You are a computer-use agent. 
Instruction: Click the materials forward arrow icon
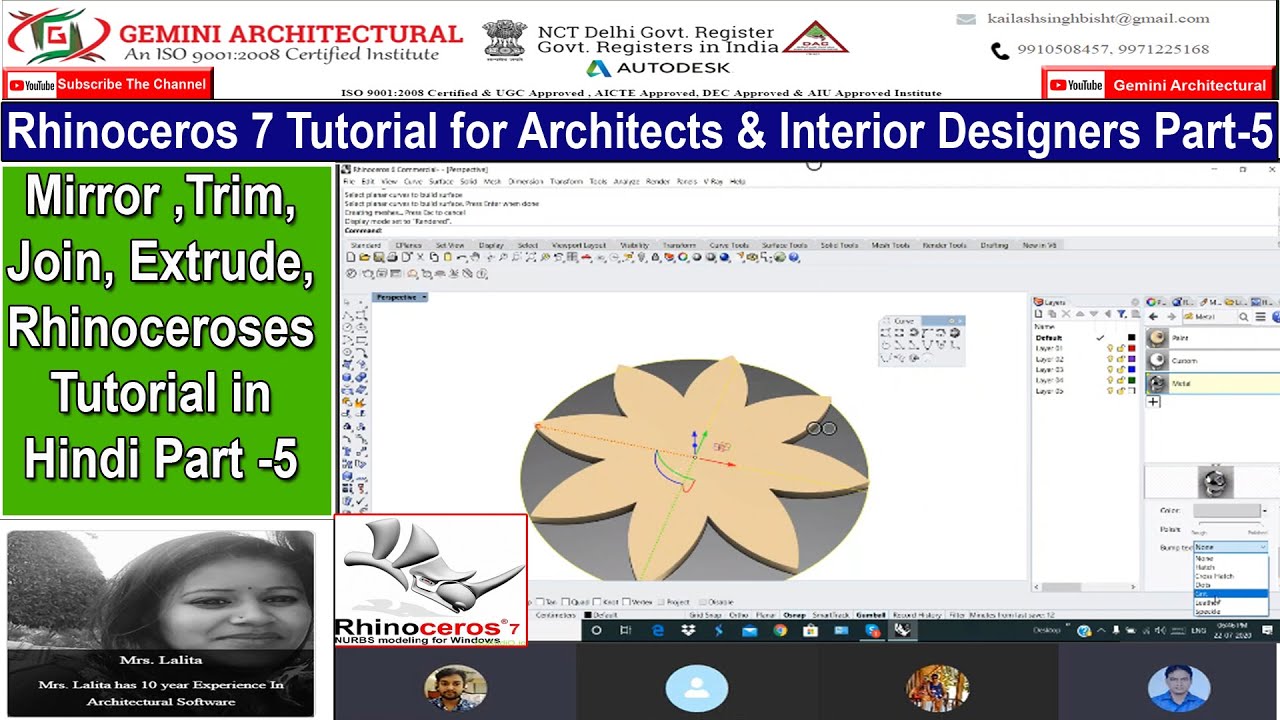click(1172, 316)
